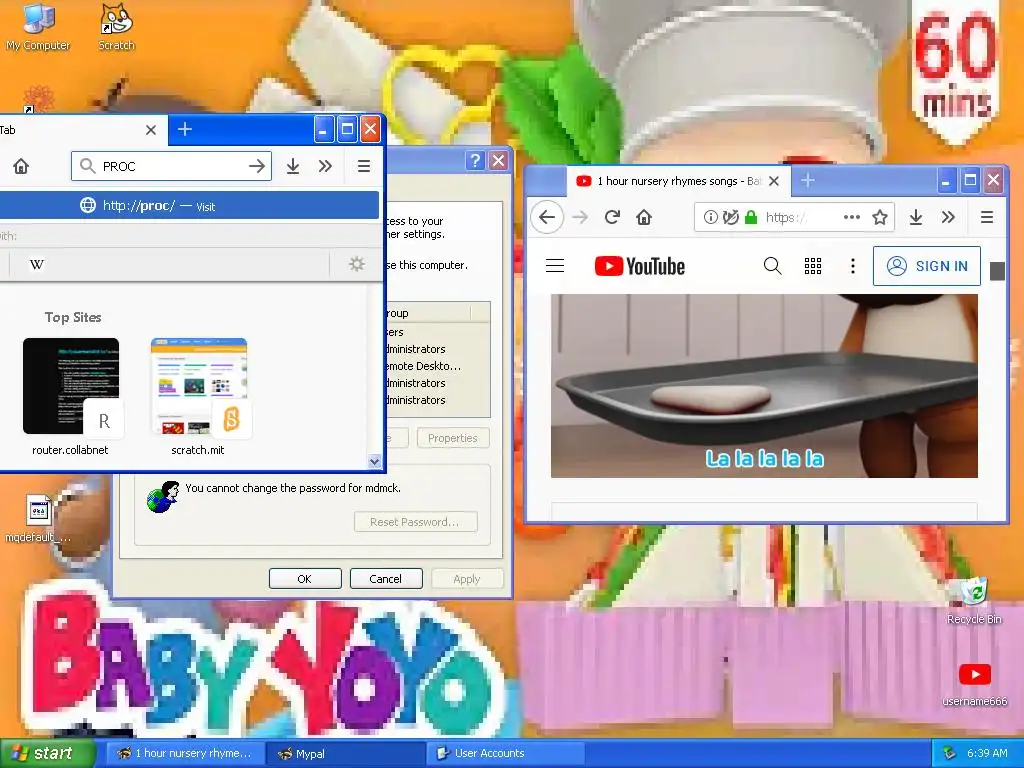Image resolution: width=1024 pixels, height=768 pixels.
Task: Expand overflow chevron in YouTube browser toolbar
Action: [948, 217]
